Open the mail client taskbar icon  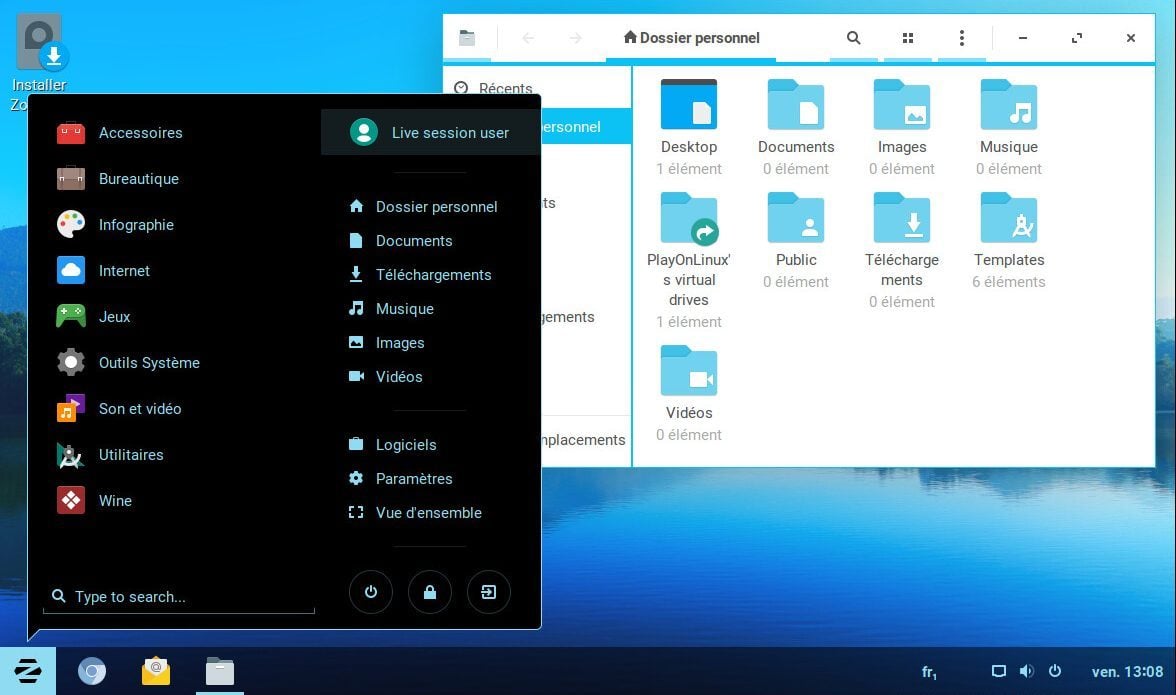(156, 671)
